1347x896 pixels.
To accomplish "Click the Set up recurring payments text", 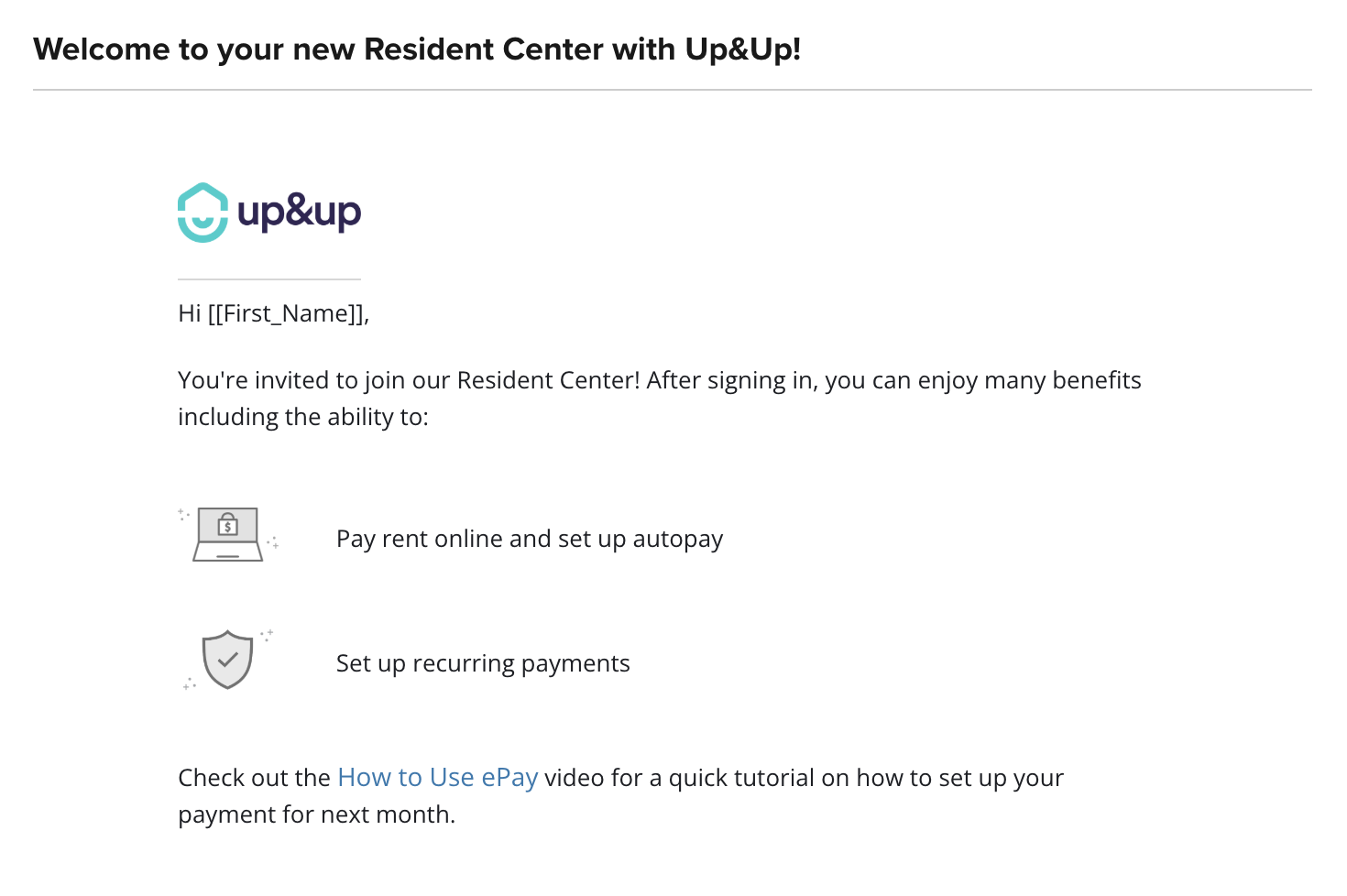I will click(483, 663).
